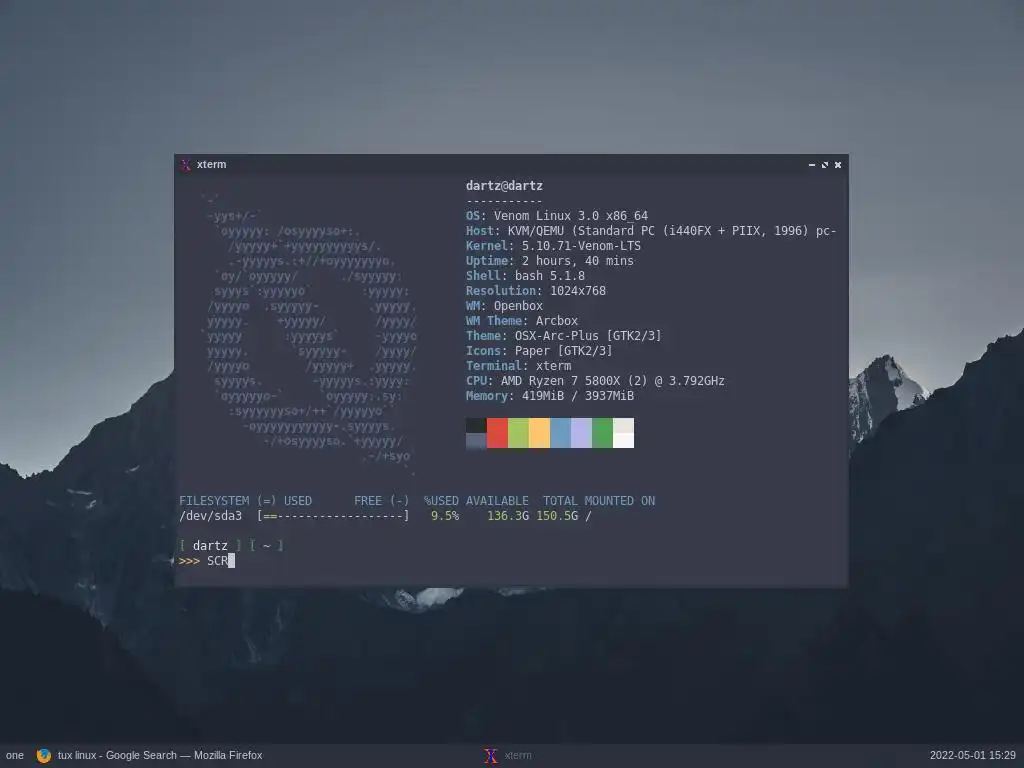Click workspace label 'one' in taskbar
The image size is (1024, 768).
click(14, 756)
